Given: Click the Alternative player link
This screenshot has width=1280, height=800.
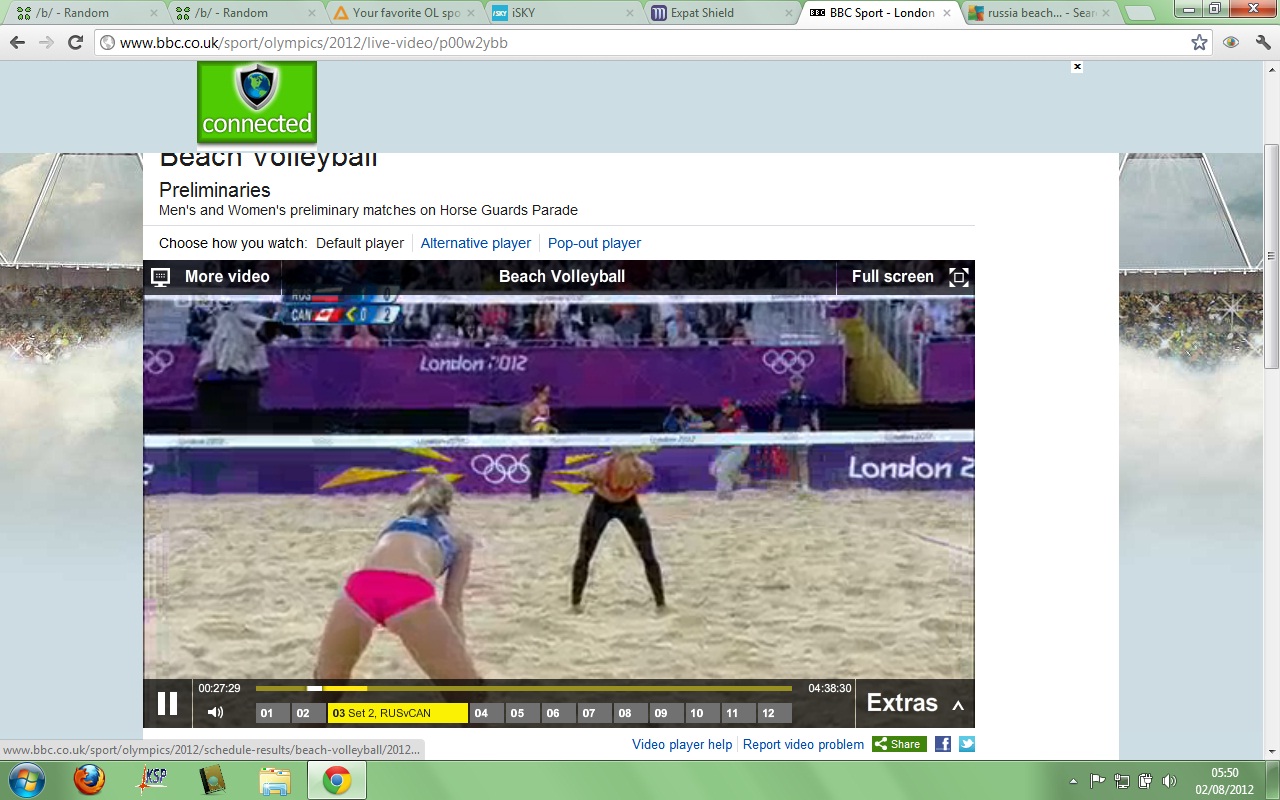Looking at the screenshot, I should (476, 243).
